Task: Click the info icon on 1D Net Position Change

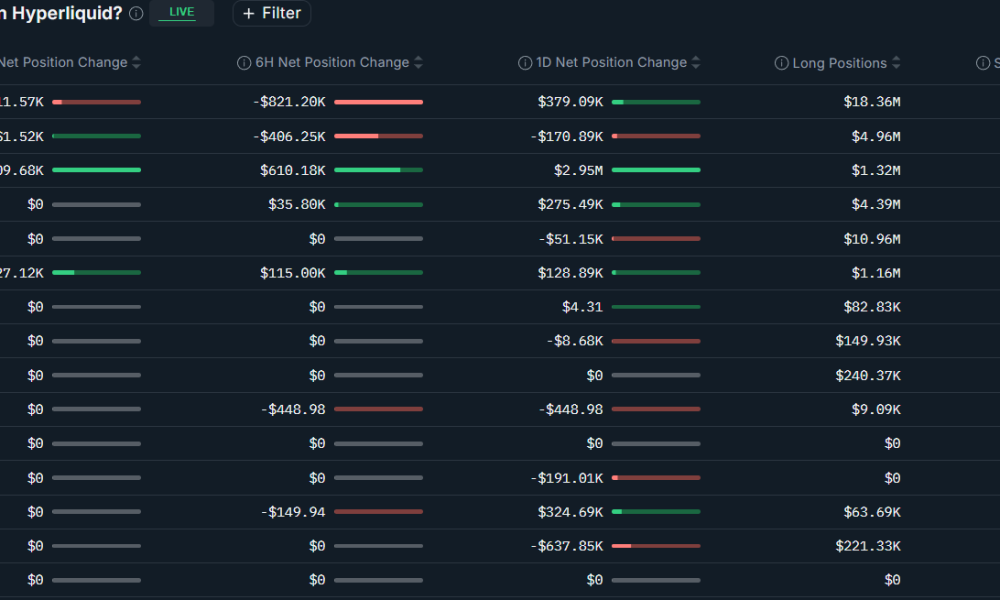Action: click(525, 62)
